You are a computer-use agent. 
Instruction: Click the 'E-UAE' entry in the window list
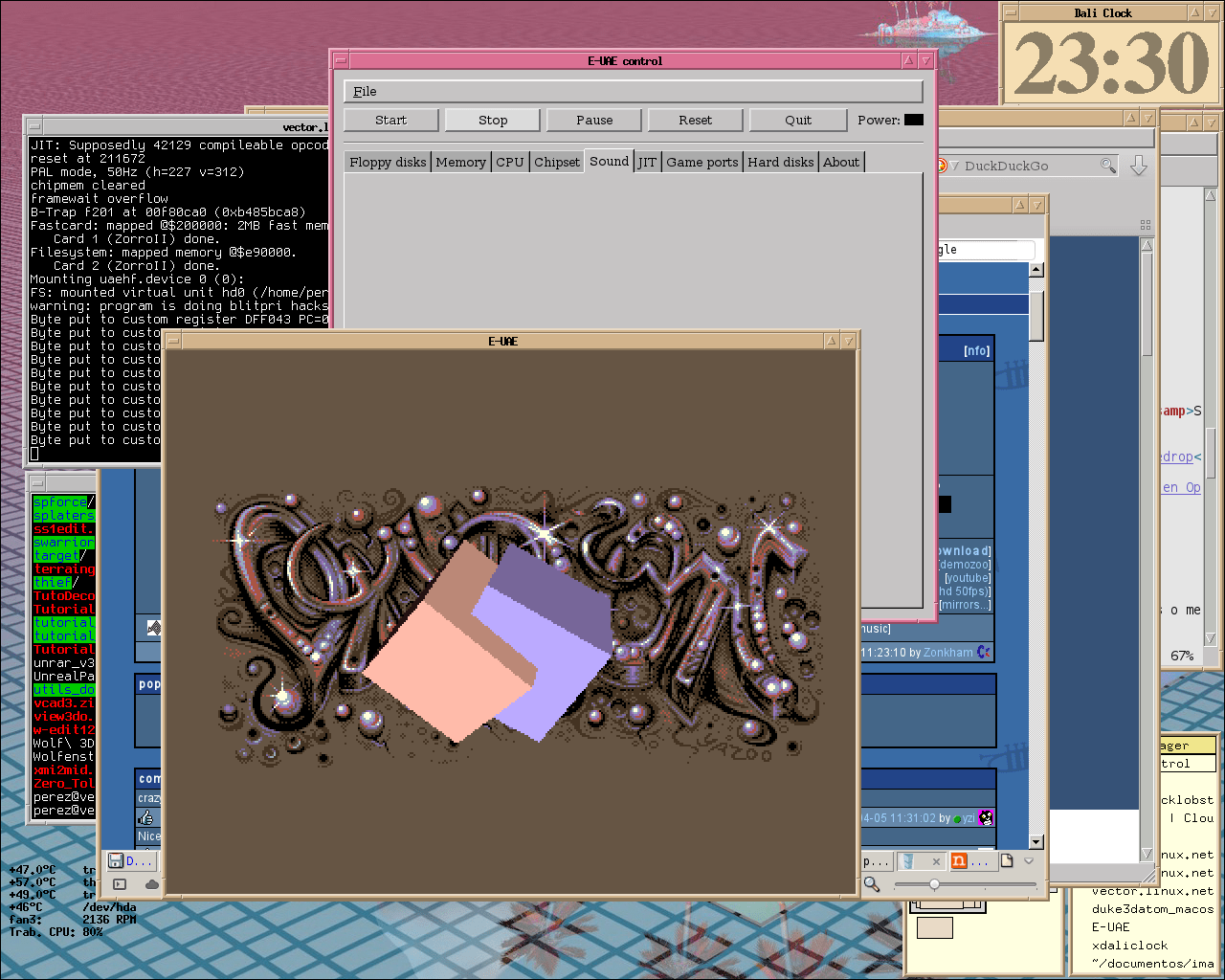(1110, 927)
